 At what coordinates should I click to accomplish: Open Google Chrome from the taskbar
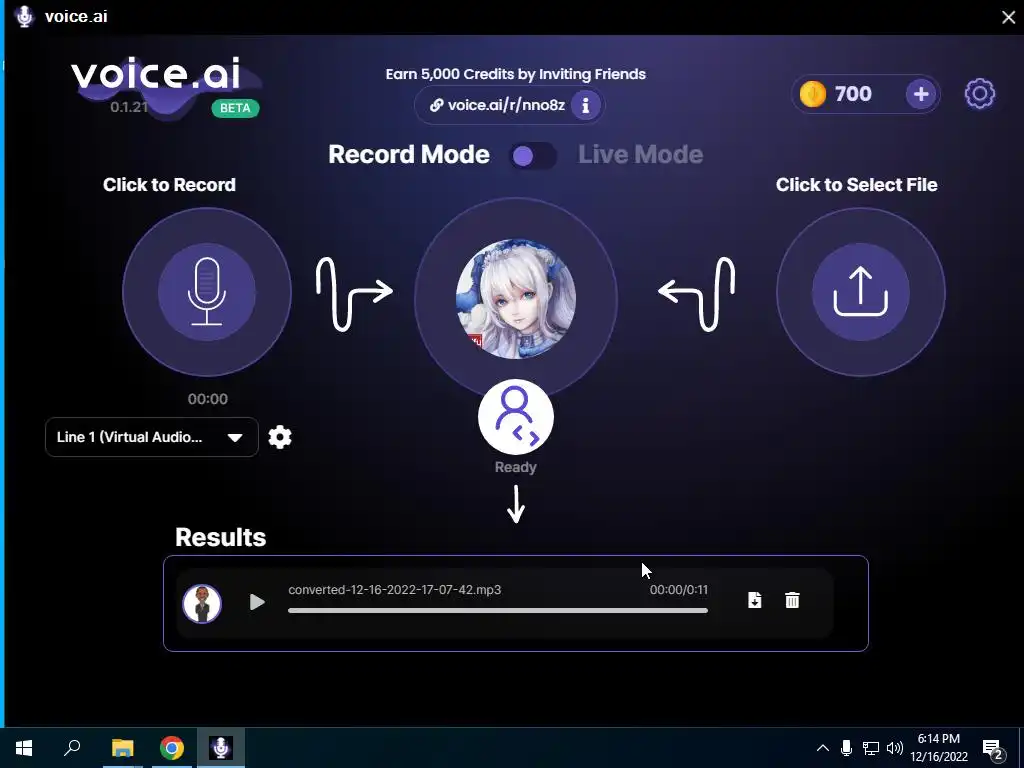click(172, 748)
